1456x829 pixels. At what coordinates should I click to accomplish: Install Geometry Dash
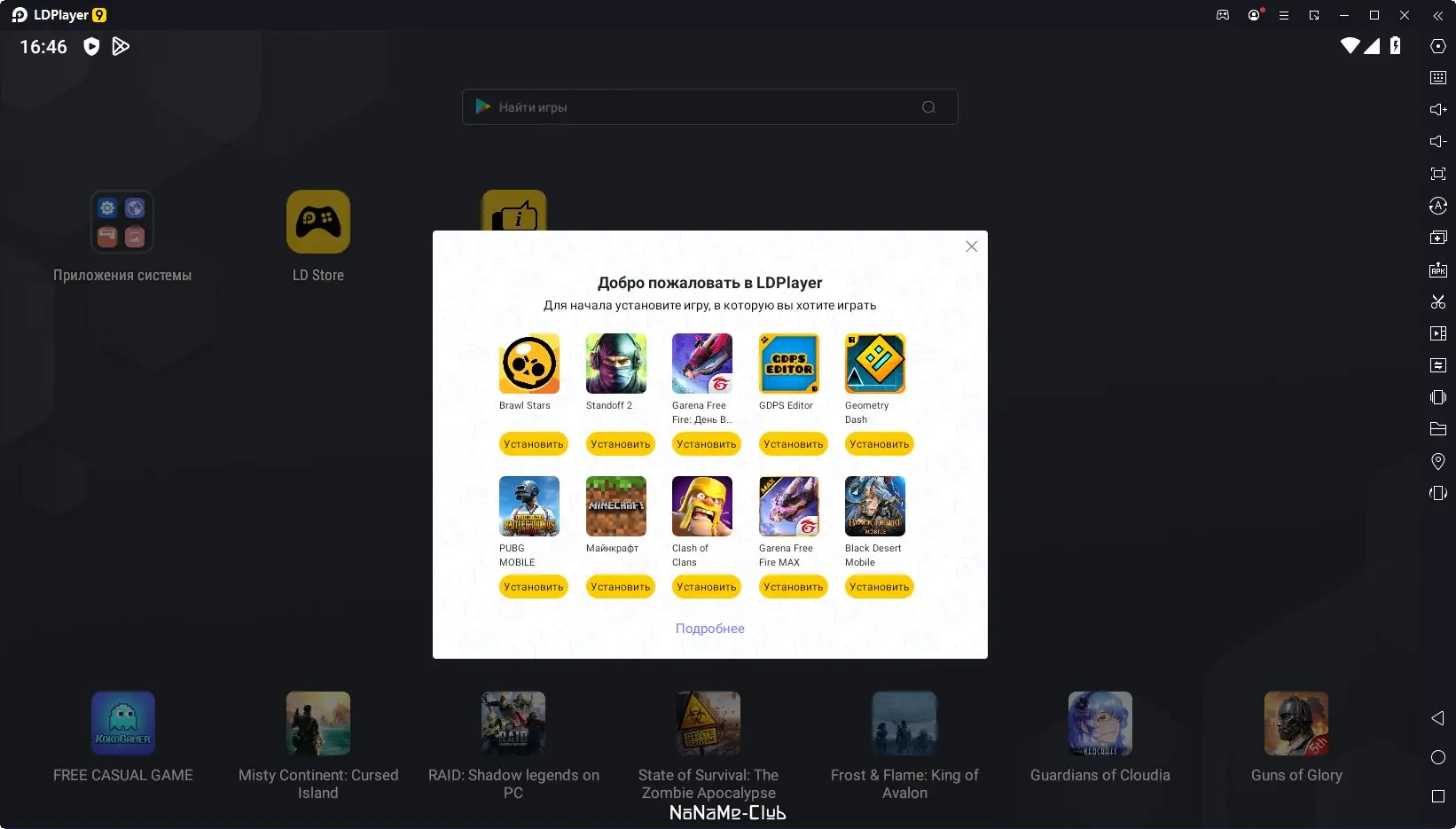(879, 444)
